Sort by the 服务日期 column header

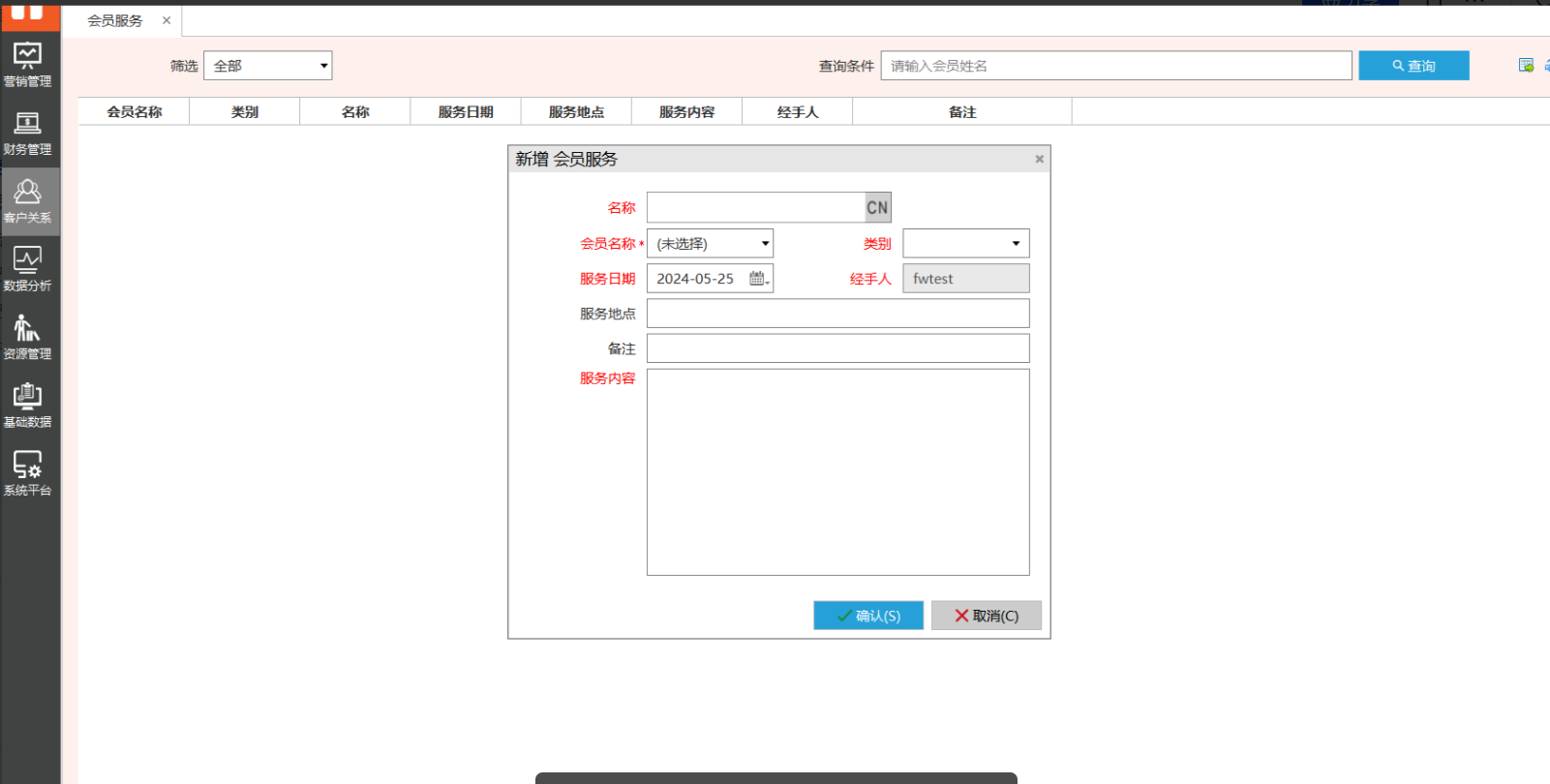[466, 112]
